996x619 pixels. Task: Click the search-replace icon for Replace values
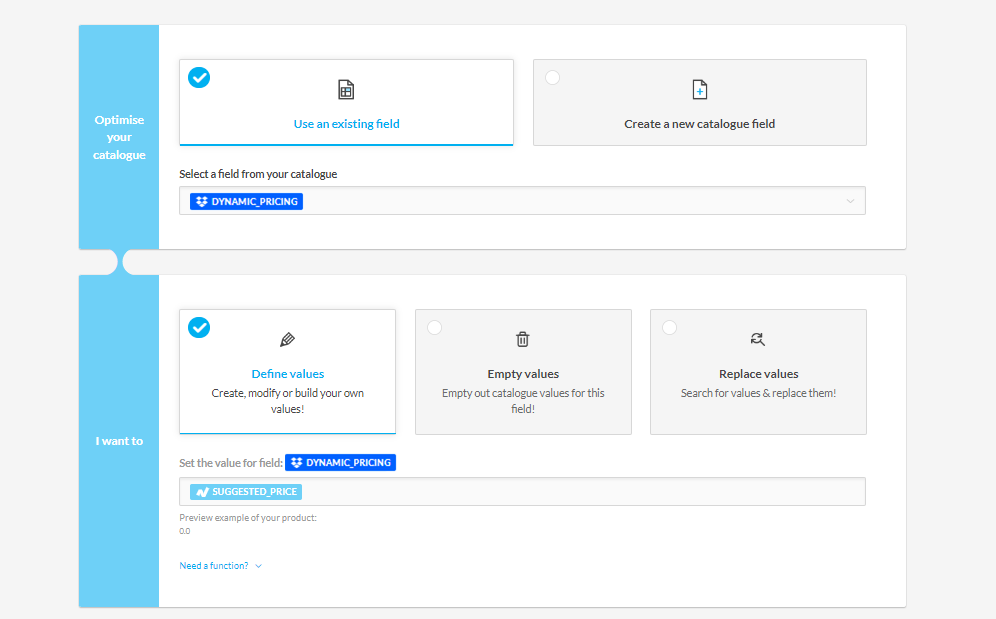758,339
